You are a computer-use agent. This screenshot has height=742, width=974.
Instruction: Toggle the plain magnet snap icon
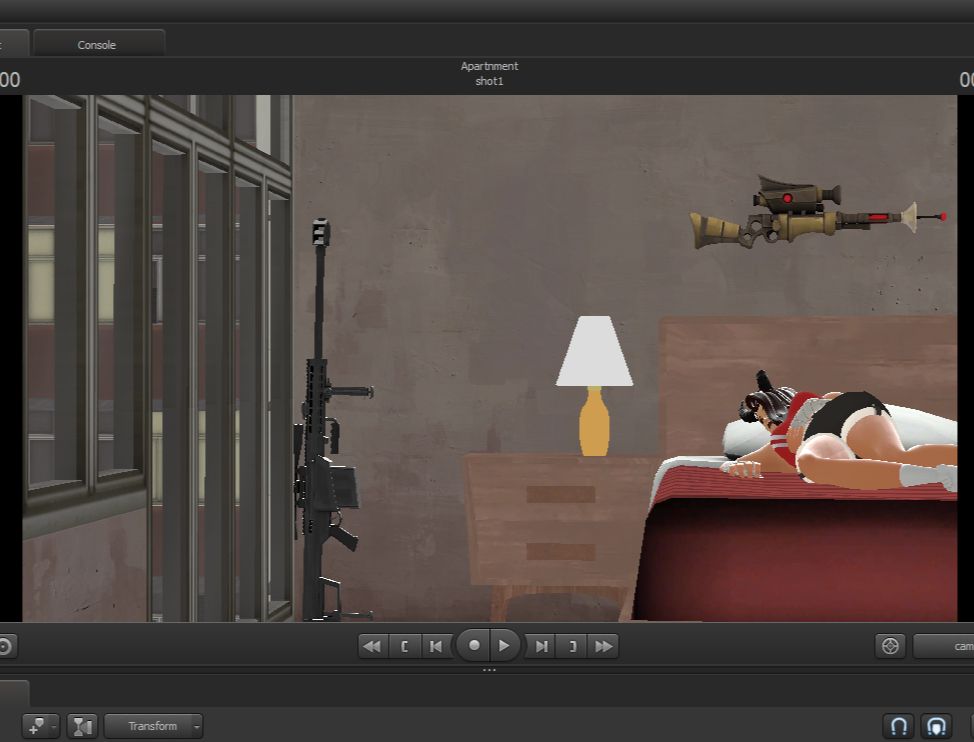click(899, 726)
